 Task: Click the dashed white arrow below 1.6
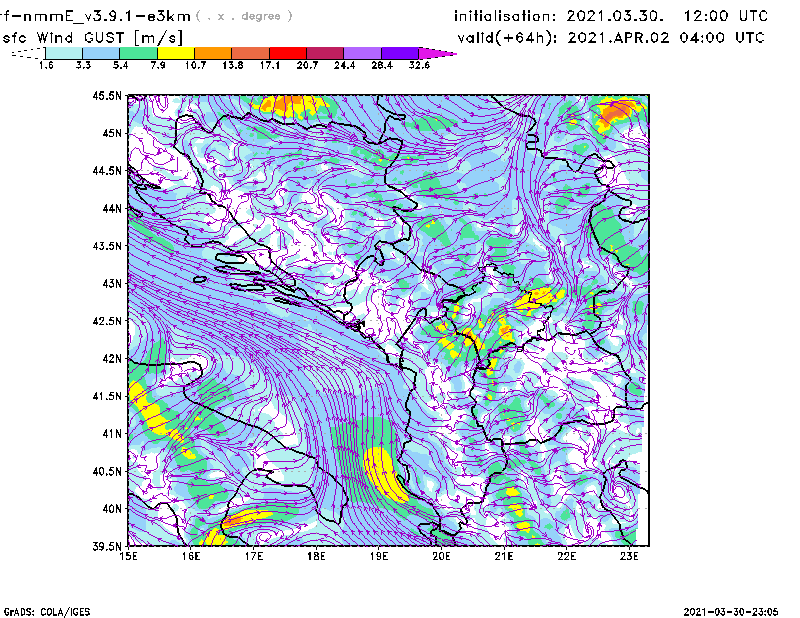(x=28, y=53)
